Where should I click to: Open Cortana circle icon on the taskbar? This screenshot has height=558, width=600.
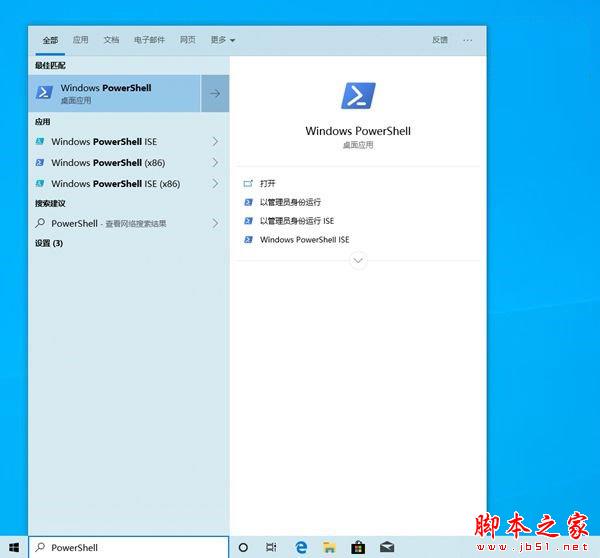point(243,547)
